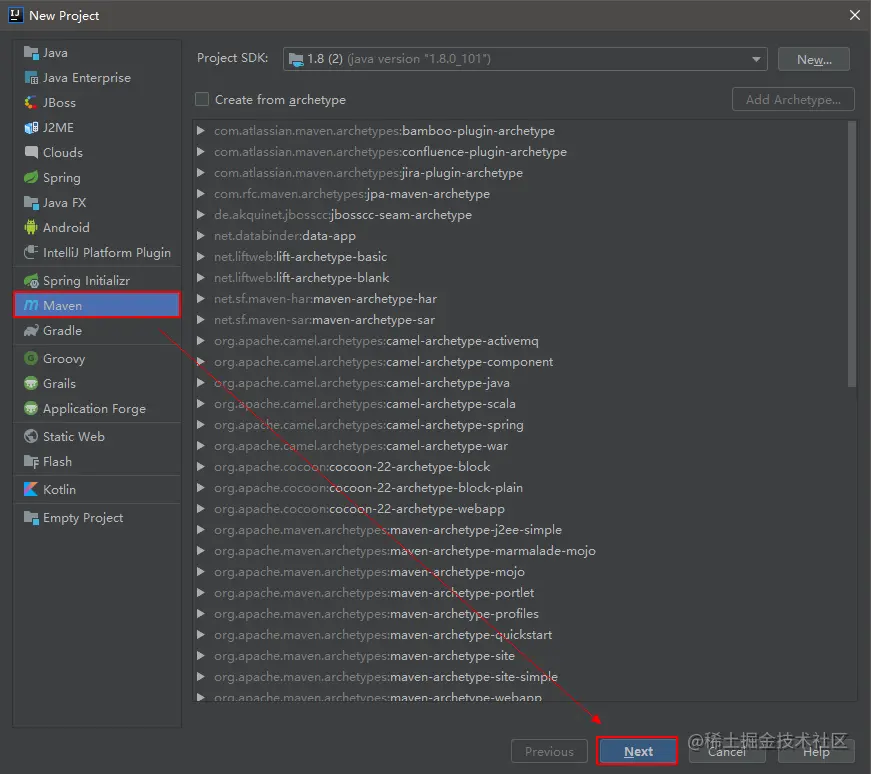This screenshot has height=774, width=871.
Task: Select the JBoss icon in sidebar
Action: (31, 103)
